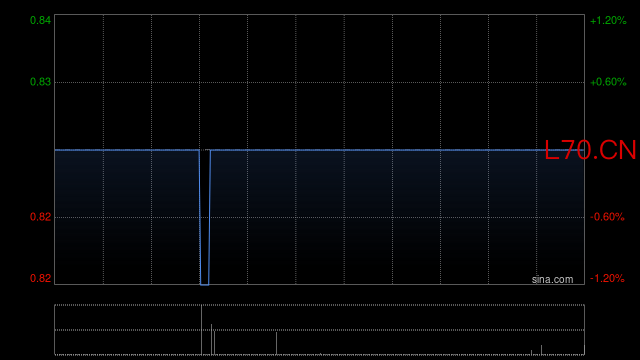The image size is (640, 360).
Task: Click the +1.20% percentage label
Action: point(608,20)
